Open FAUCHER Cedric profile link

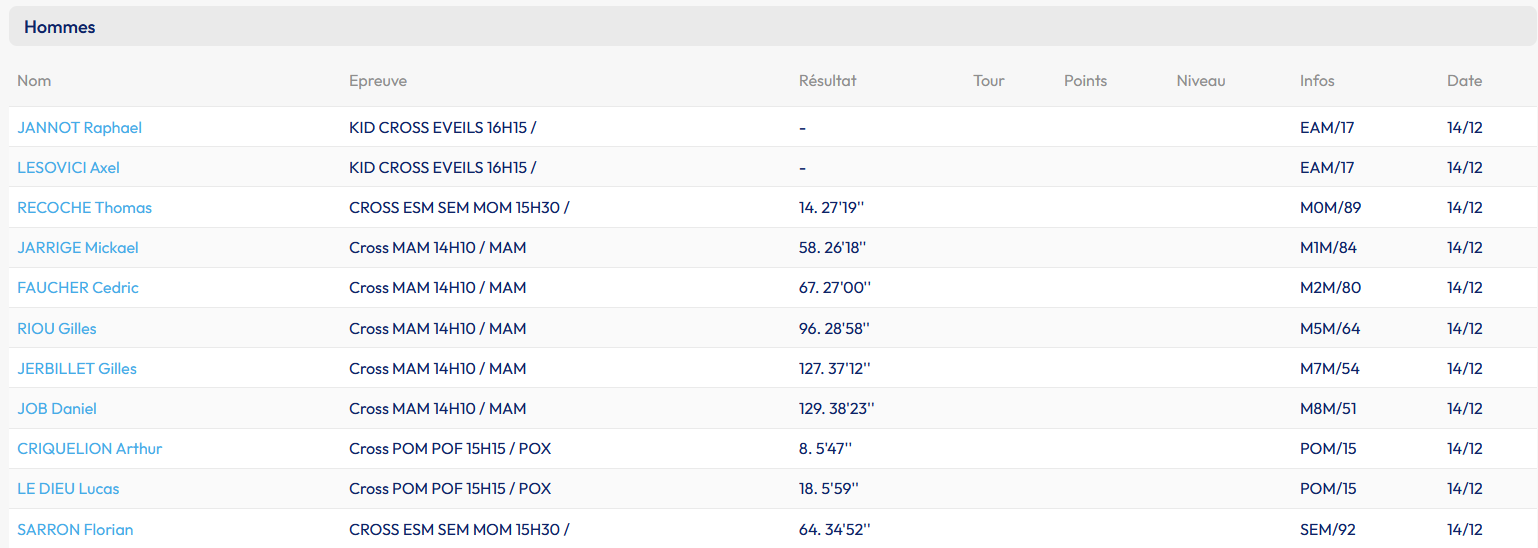pos(78,288)
